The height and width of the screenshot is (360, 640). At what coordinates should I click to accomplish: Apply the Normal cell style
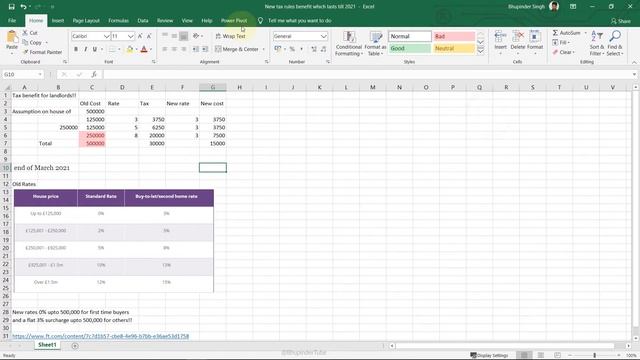point(409,36)
